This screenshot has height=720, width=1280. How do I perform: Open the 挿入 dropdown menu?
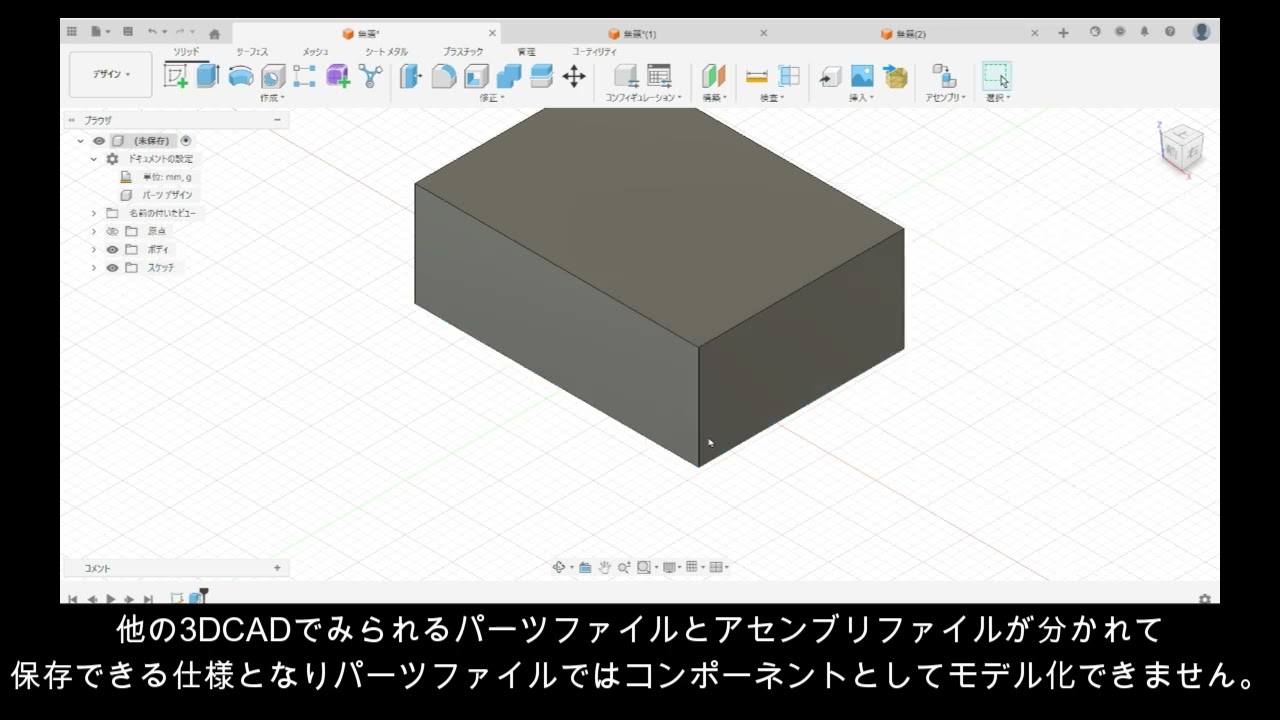pos(861,98)
